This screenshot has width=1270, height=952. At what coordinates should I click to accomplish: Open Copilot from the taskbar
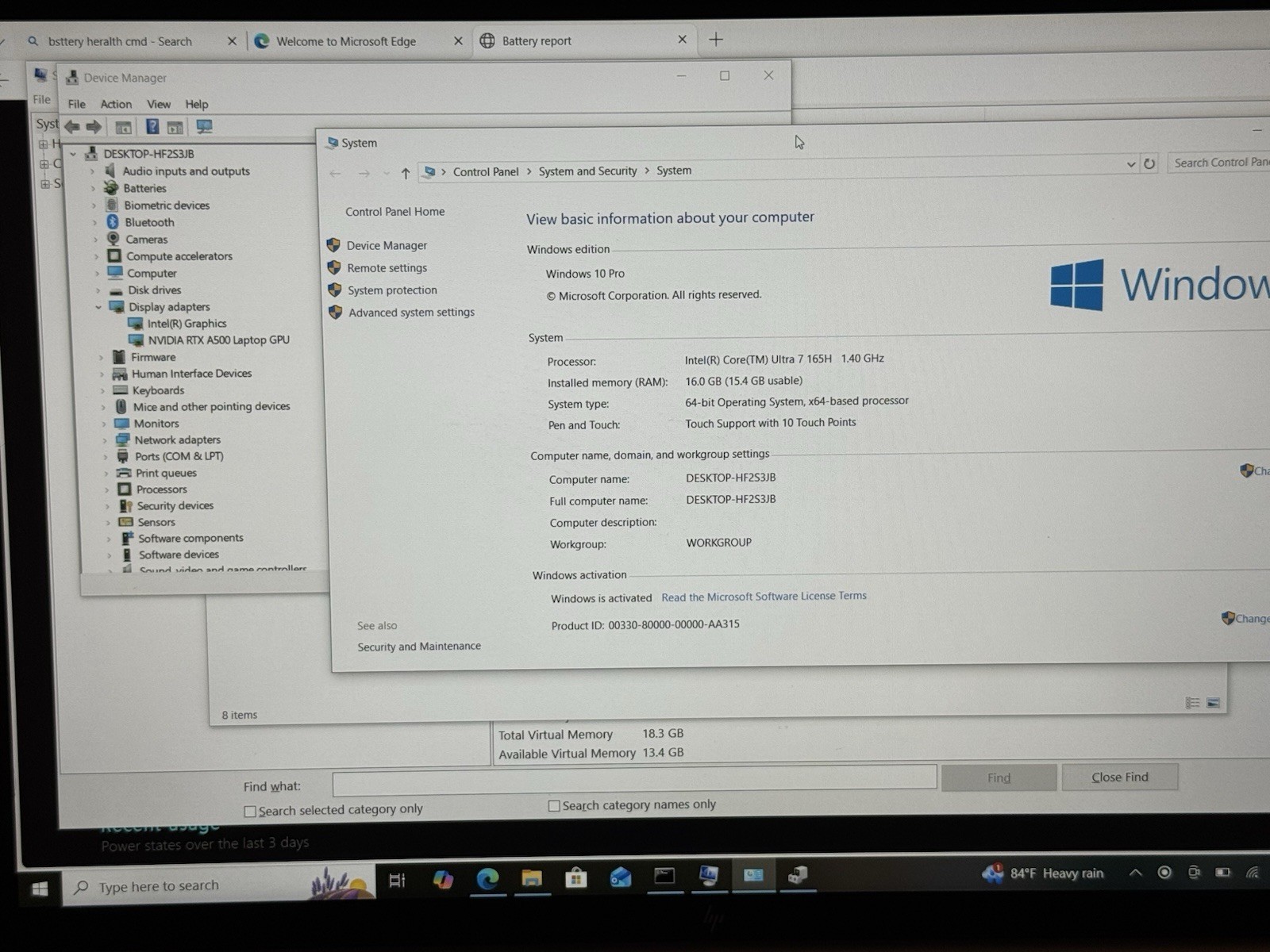coord(443,878)
